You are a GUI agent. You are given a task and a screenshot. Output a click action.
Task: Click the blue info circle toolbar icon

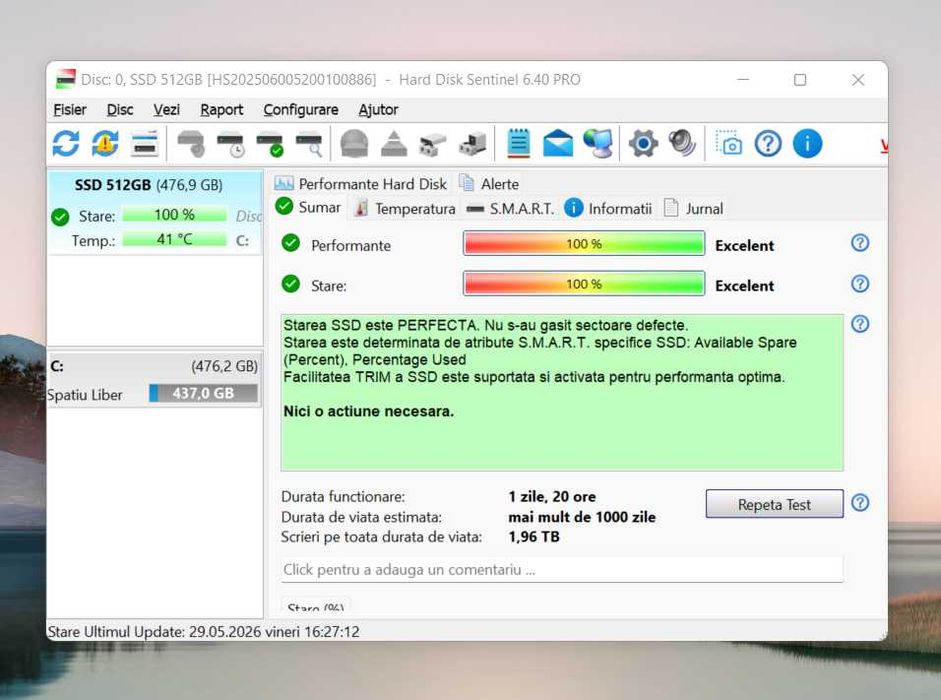(x=807, y=143)
